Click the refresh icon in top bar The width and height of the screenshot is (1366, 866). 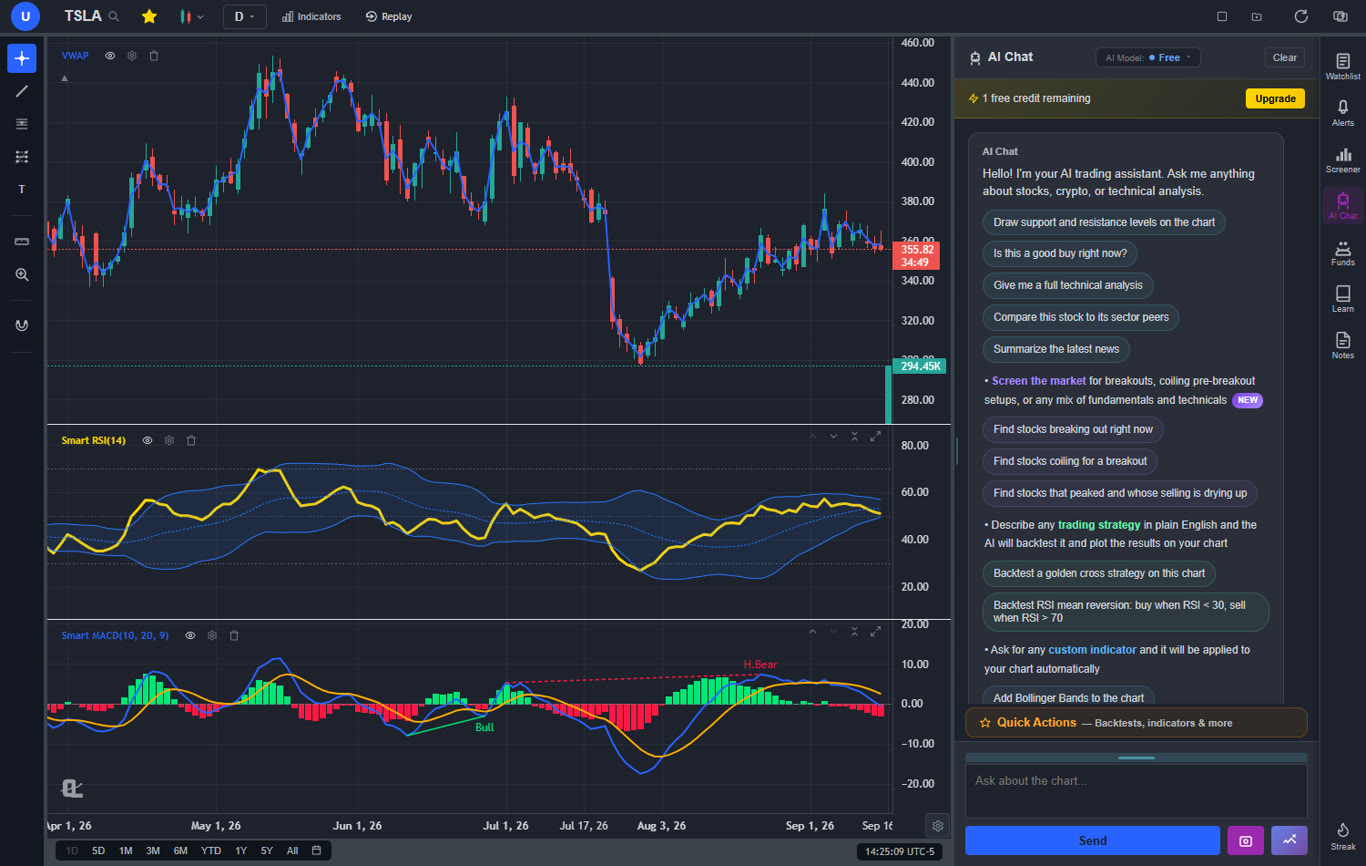[1301, 16]
